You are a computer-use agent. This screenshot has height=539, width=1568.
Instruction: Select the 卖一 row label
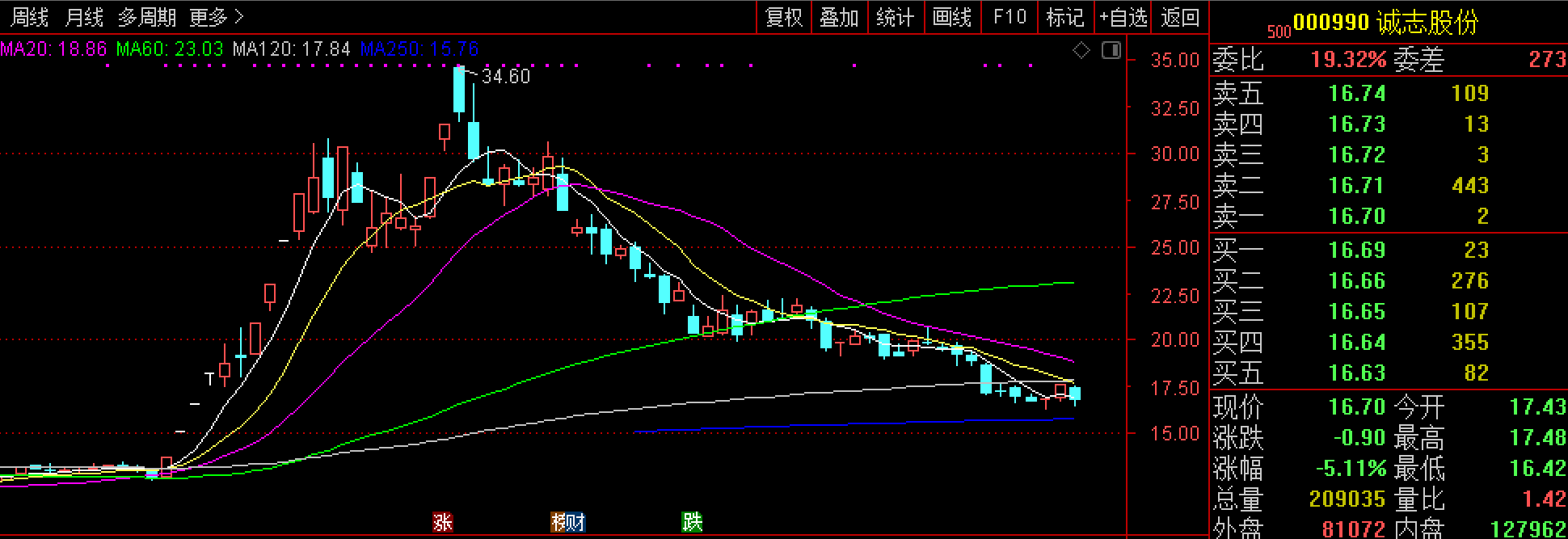pyautogui.click(x=1237, y=217)
